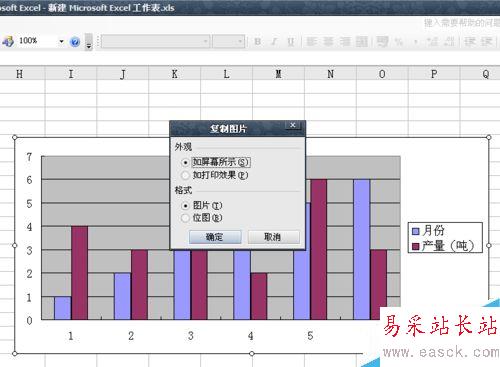The image size is (500, 367).
Task: Close the 复制图片 dialog
Action: click(x=293, y=125)
